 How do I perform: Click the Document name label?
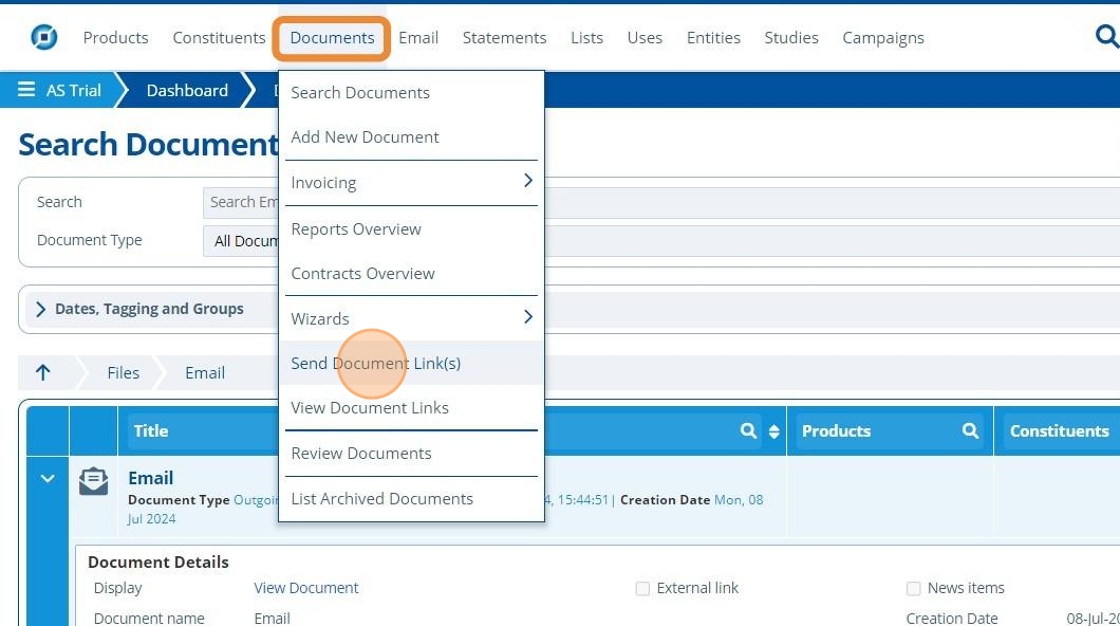tap(149, 617)
